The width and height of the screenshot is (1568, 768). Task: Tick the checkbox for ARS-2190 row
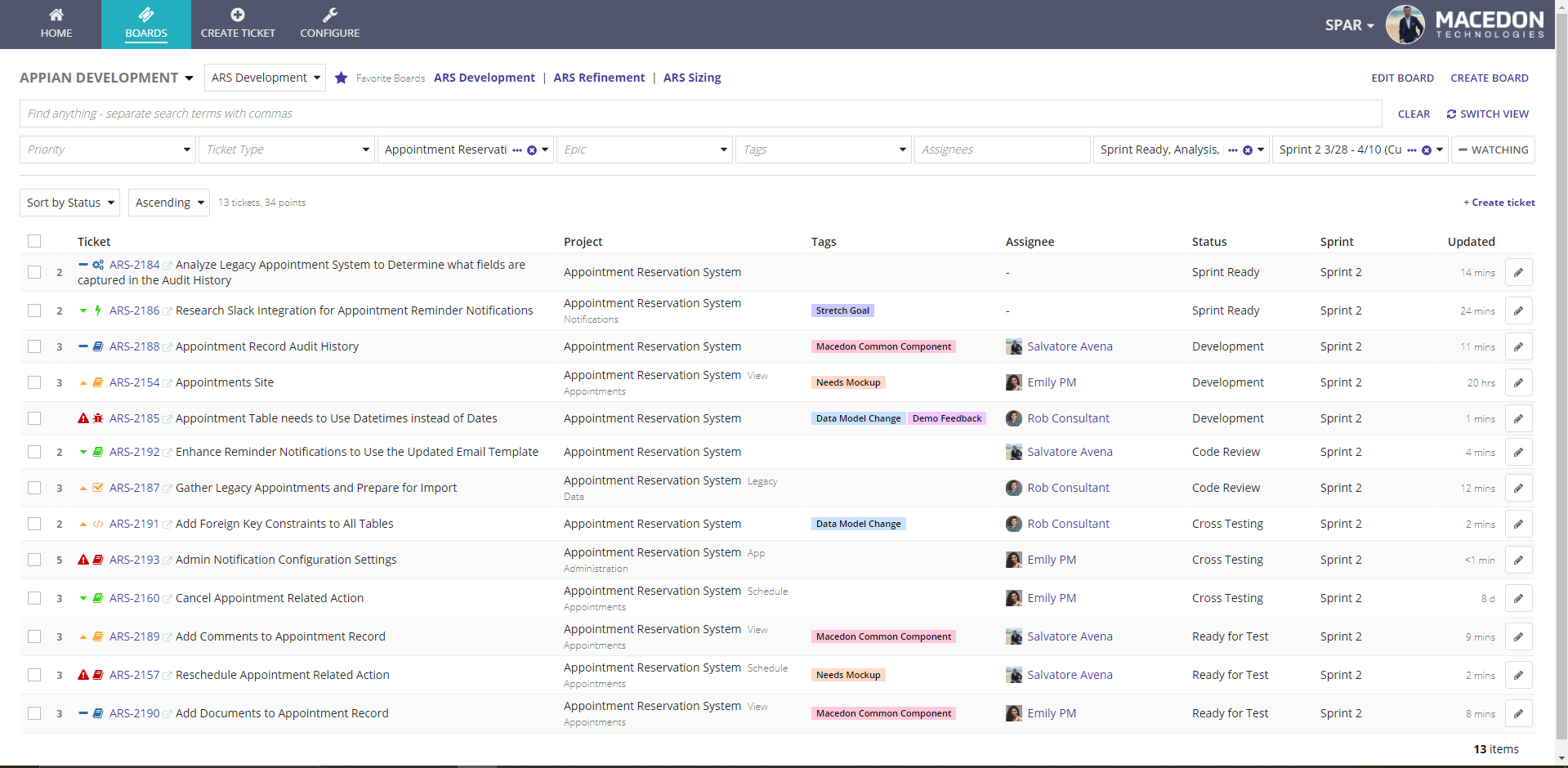(x=34, y=713)
